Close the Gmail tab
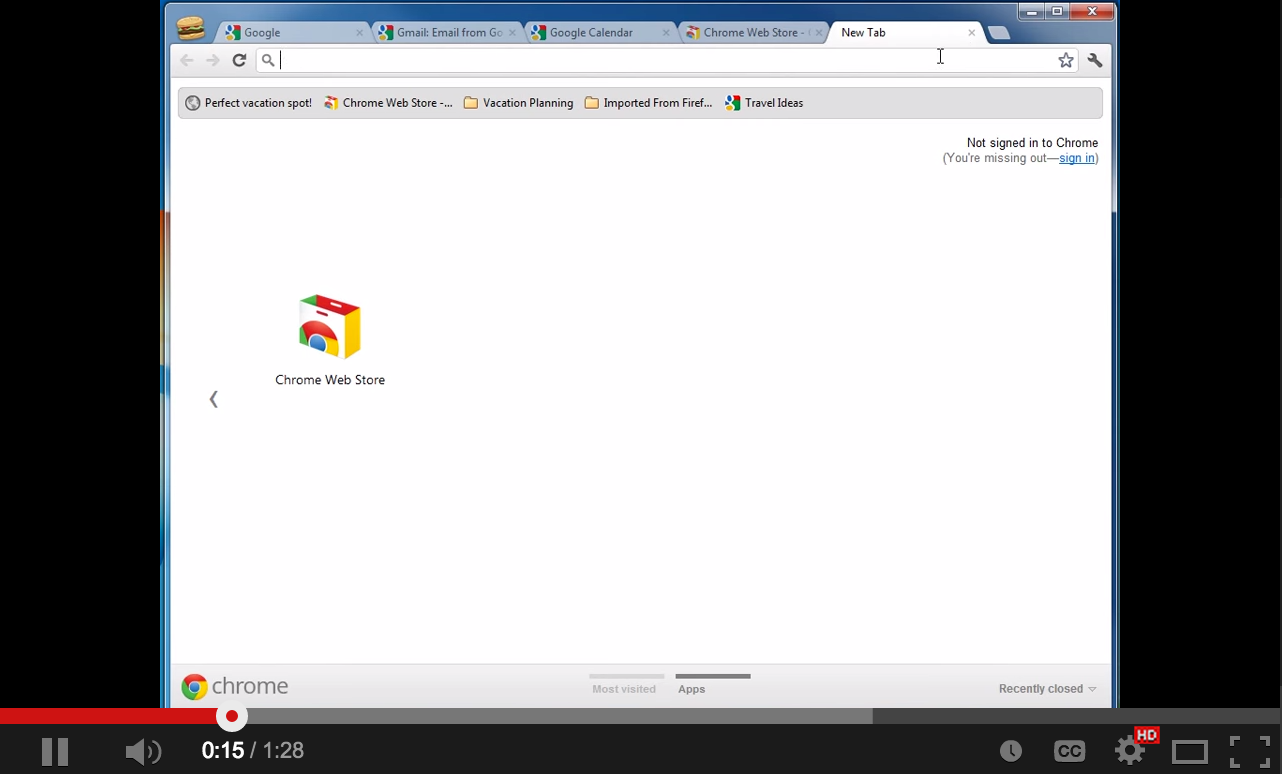 click(x=513, y=33)
